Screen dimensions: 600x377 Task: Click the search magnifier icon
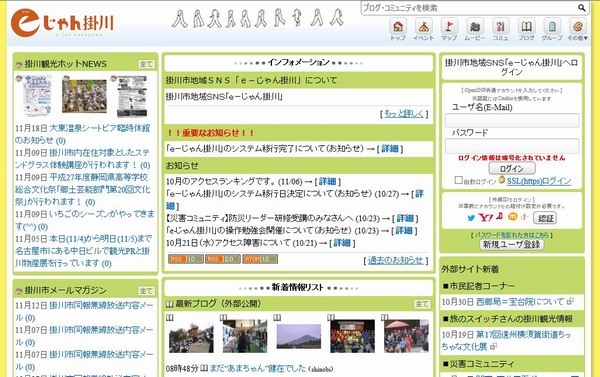(x=582, y=8)
